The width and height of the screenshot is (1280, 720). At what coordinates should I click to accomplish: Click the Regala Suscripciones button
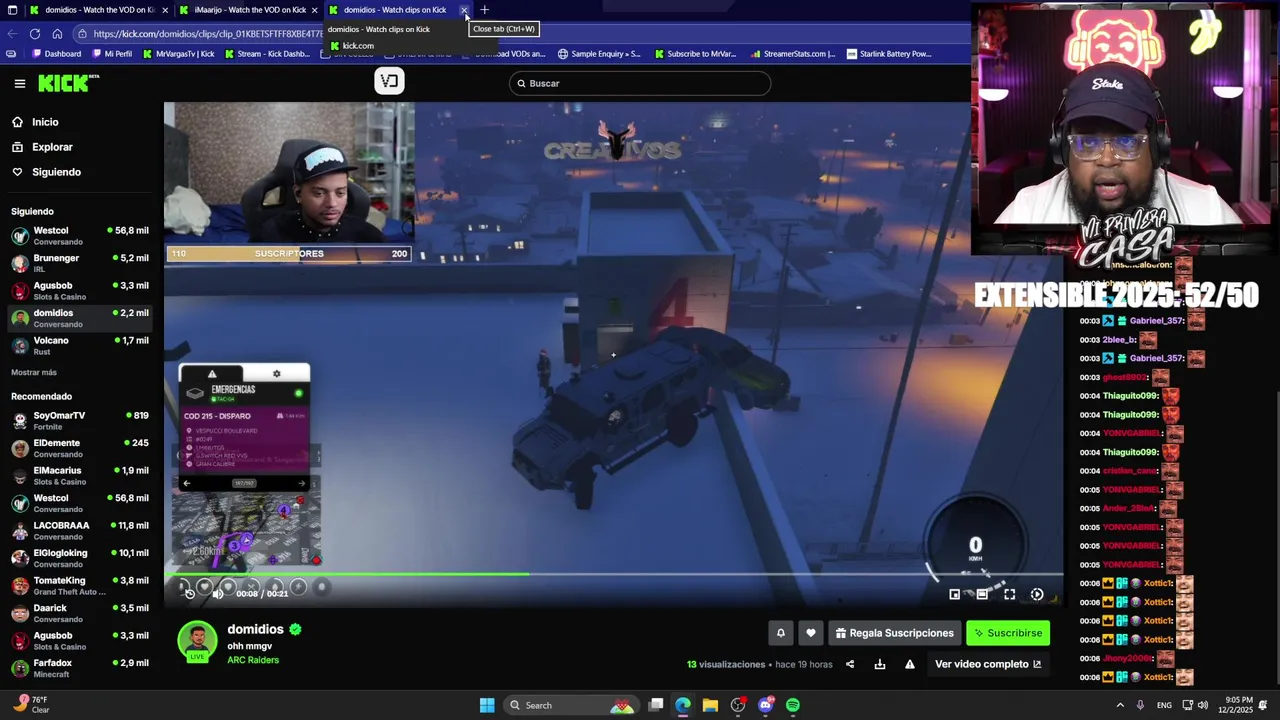(895, 633)
